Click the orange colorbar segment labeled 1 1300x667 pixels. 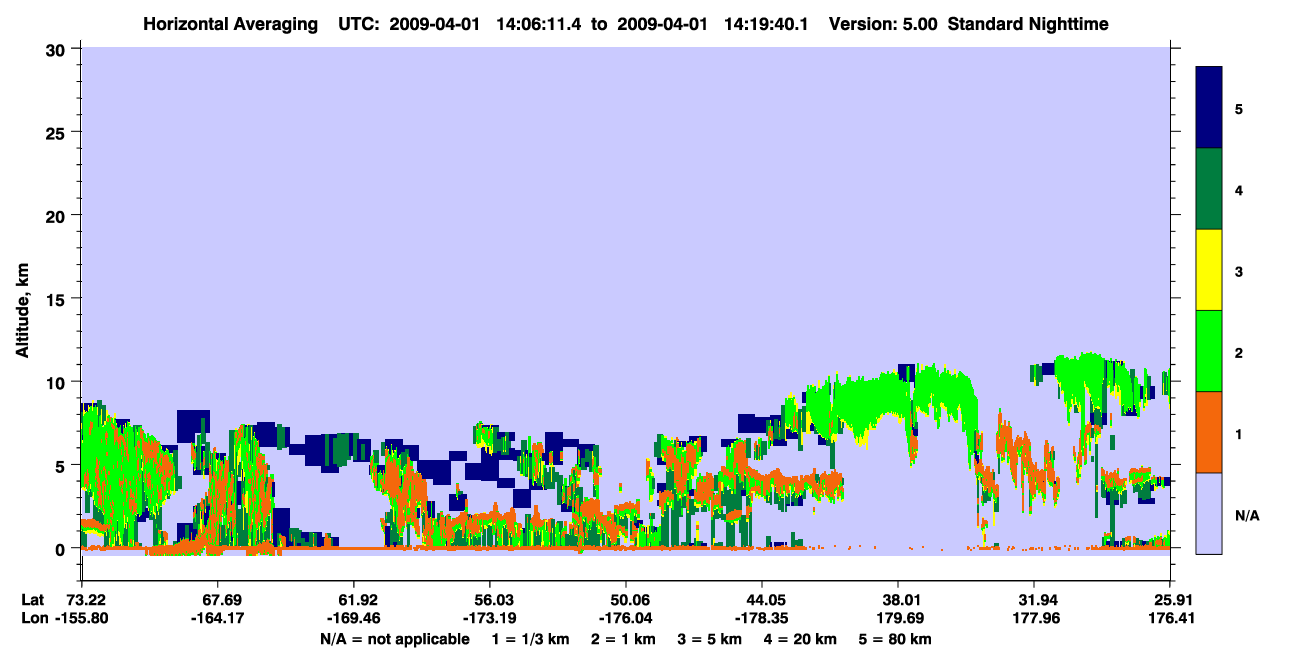[x=1209, y=432]
